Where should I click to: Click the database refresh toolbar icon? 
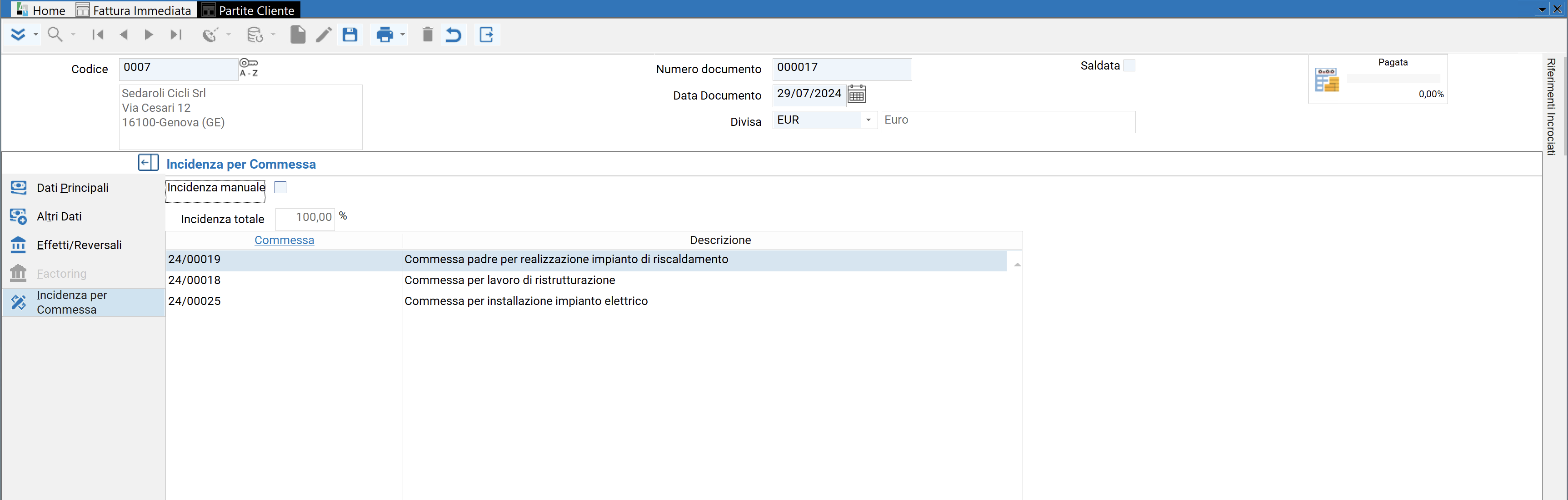[x=255, y=35]
